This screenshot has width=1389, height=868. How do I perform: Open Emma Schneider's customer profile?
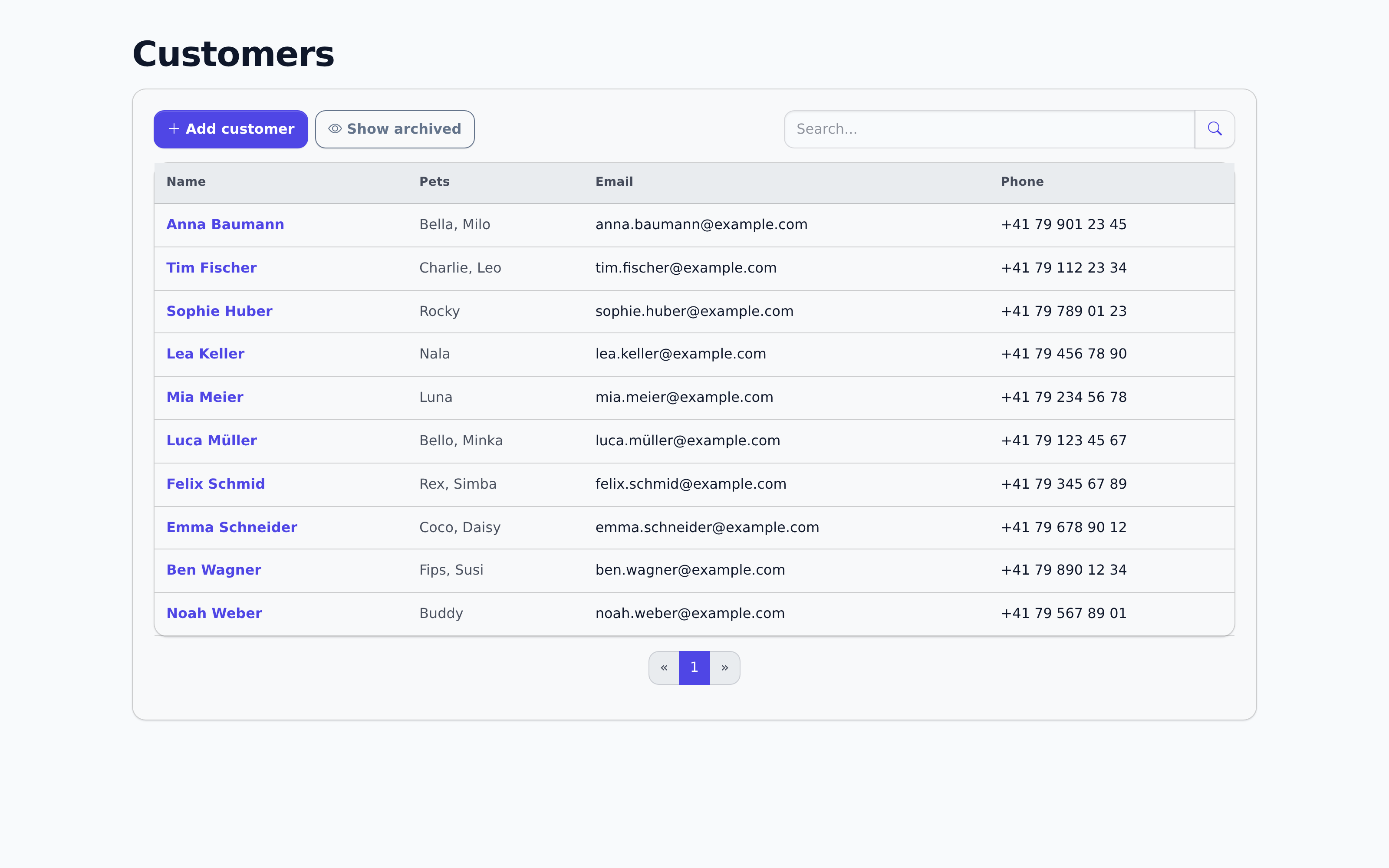232,527
